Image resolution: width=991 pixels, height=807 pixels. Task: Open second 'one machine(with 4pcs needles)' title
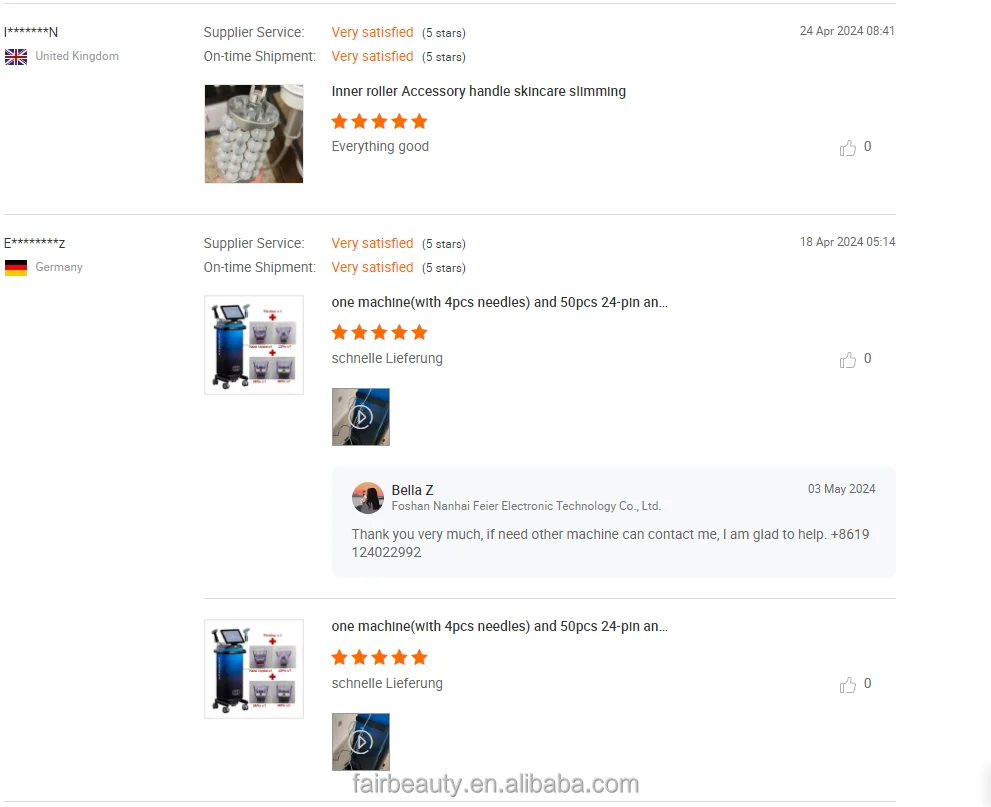point(499,627)
